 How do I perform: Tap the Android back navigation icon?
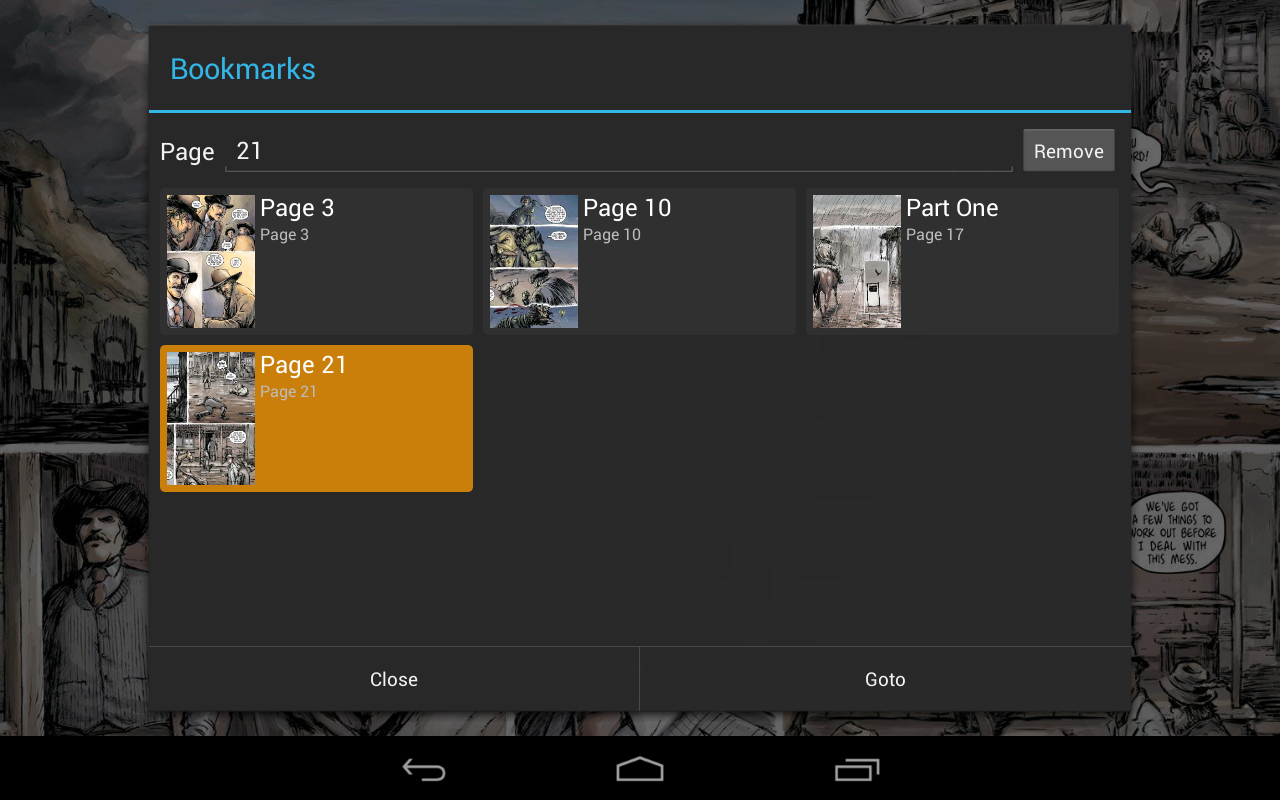coord(424,769)
